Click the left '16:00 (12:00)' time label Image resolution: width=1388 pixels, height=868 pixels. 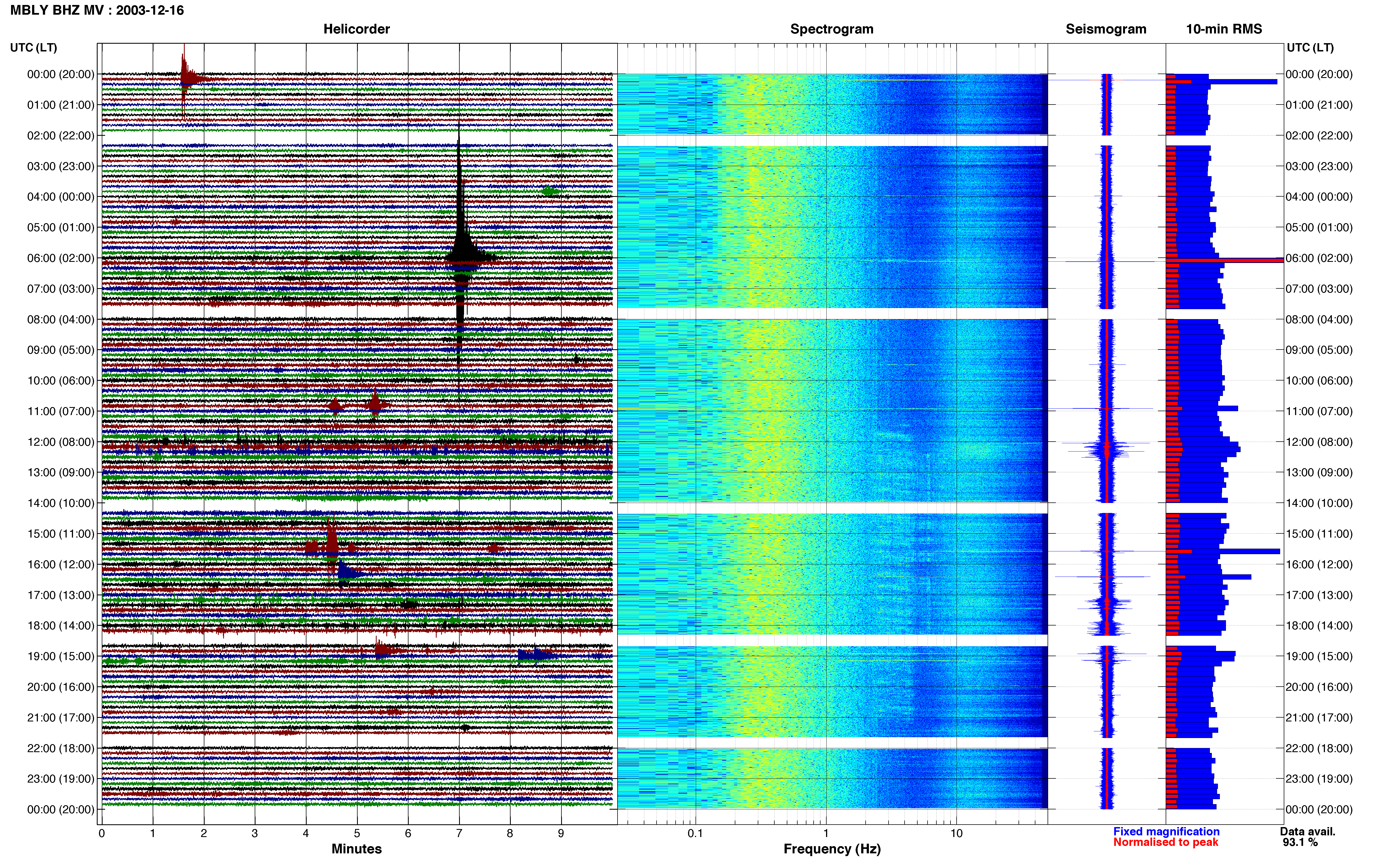tap(60, 564)
